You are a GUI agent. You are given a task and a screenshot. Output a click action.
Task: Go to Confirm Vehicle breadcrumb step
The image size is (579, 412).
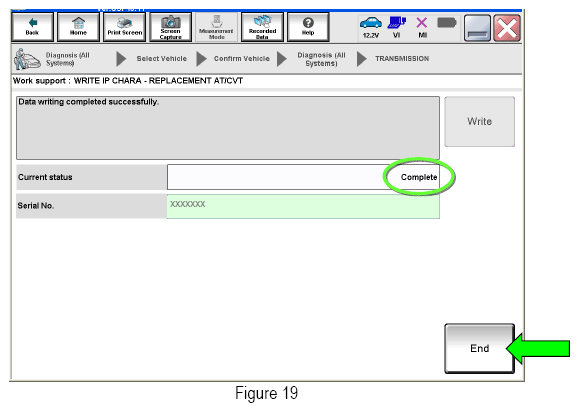[x=242, y=59]
